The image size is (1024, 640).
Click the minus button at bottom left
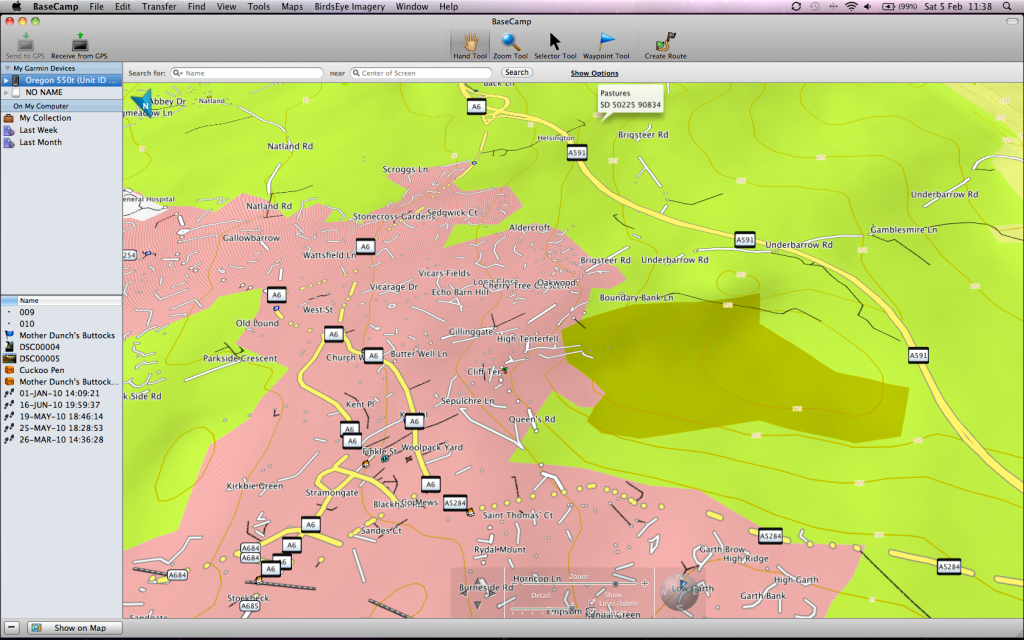point(11,628)
